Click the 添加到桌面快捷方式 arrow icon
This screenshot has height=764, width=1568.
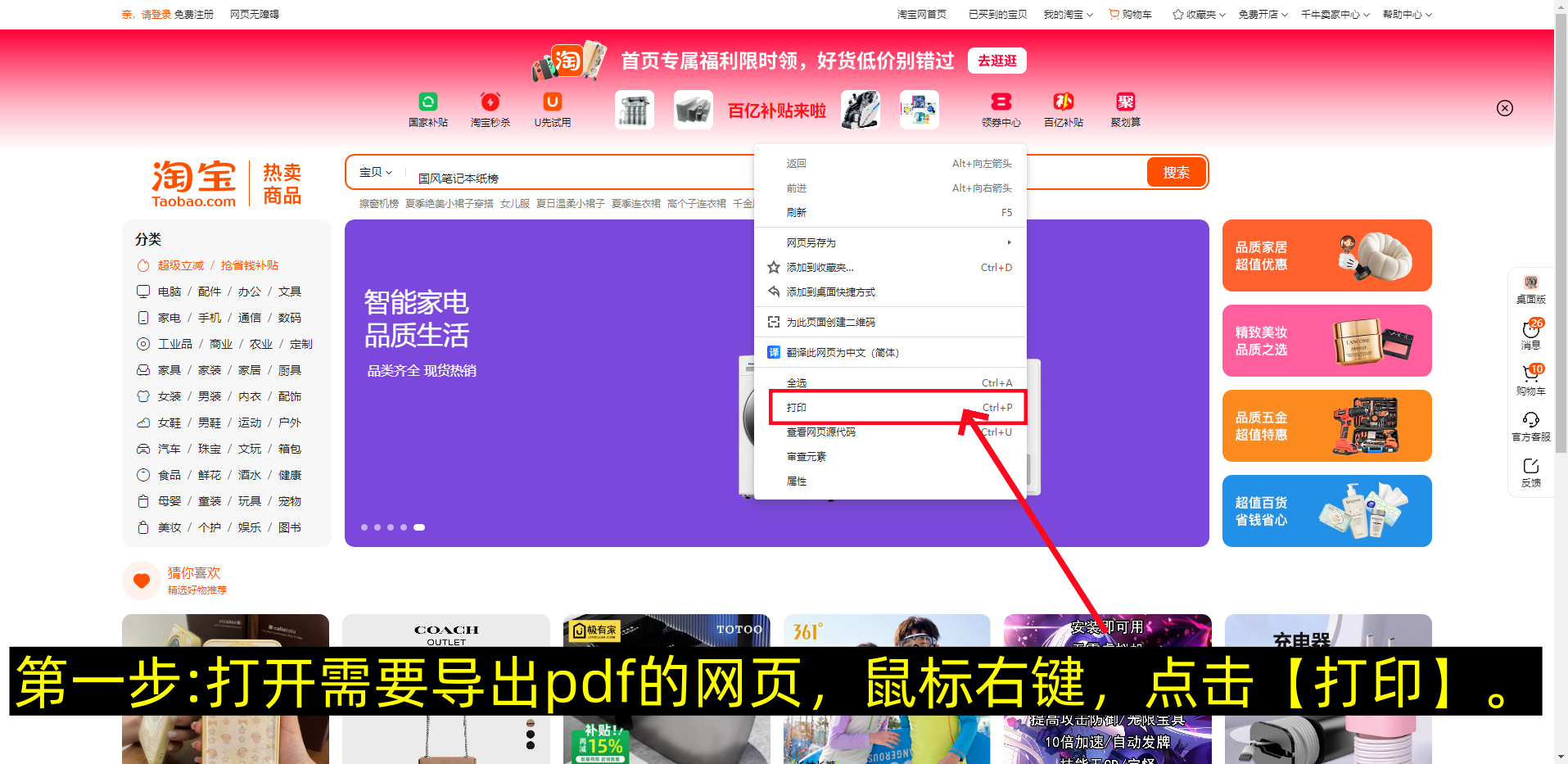773,292
